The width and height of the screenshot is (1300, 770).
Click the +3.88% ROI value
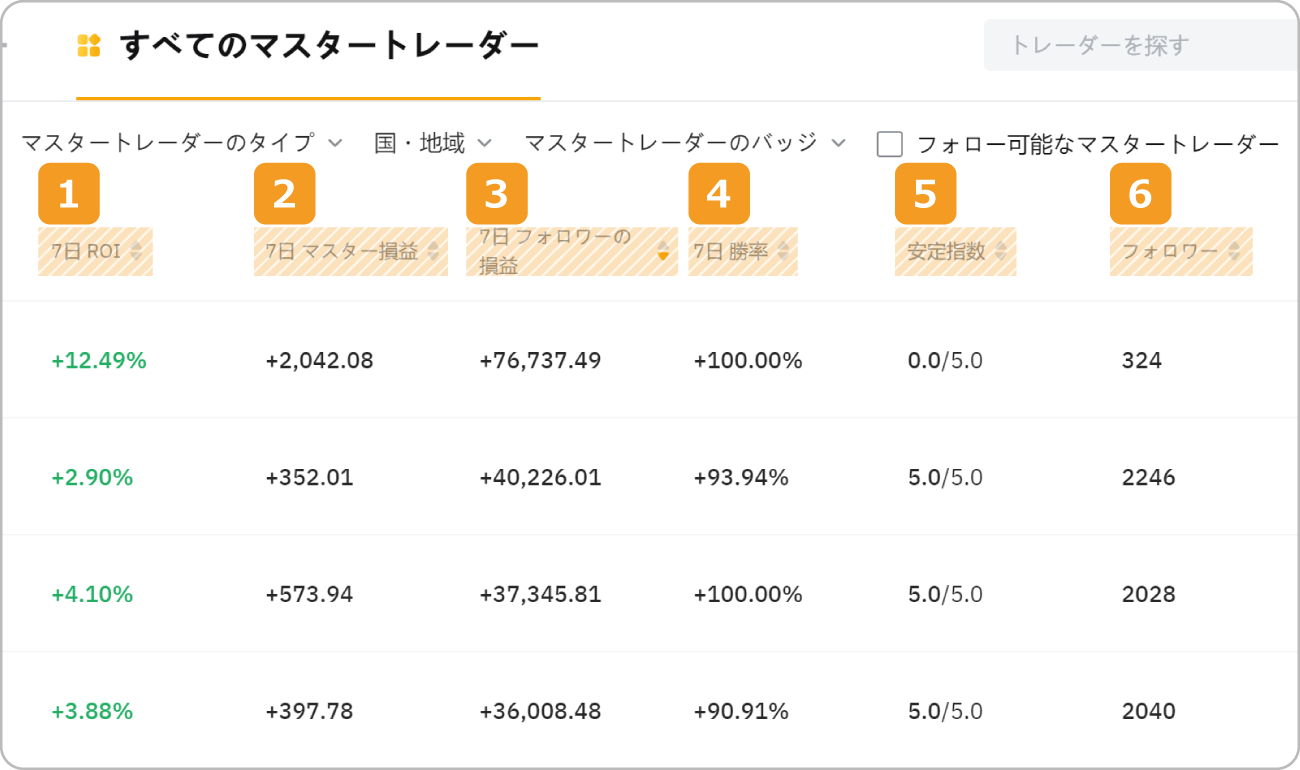point(92,711)
